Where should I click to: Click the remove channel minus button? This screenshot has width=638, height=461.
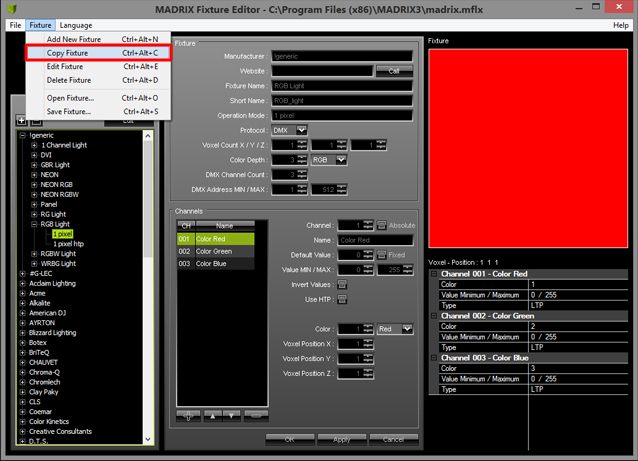point(256,416)
